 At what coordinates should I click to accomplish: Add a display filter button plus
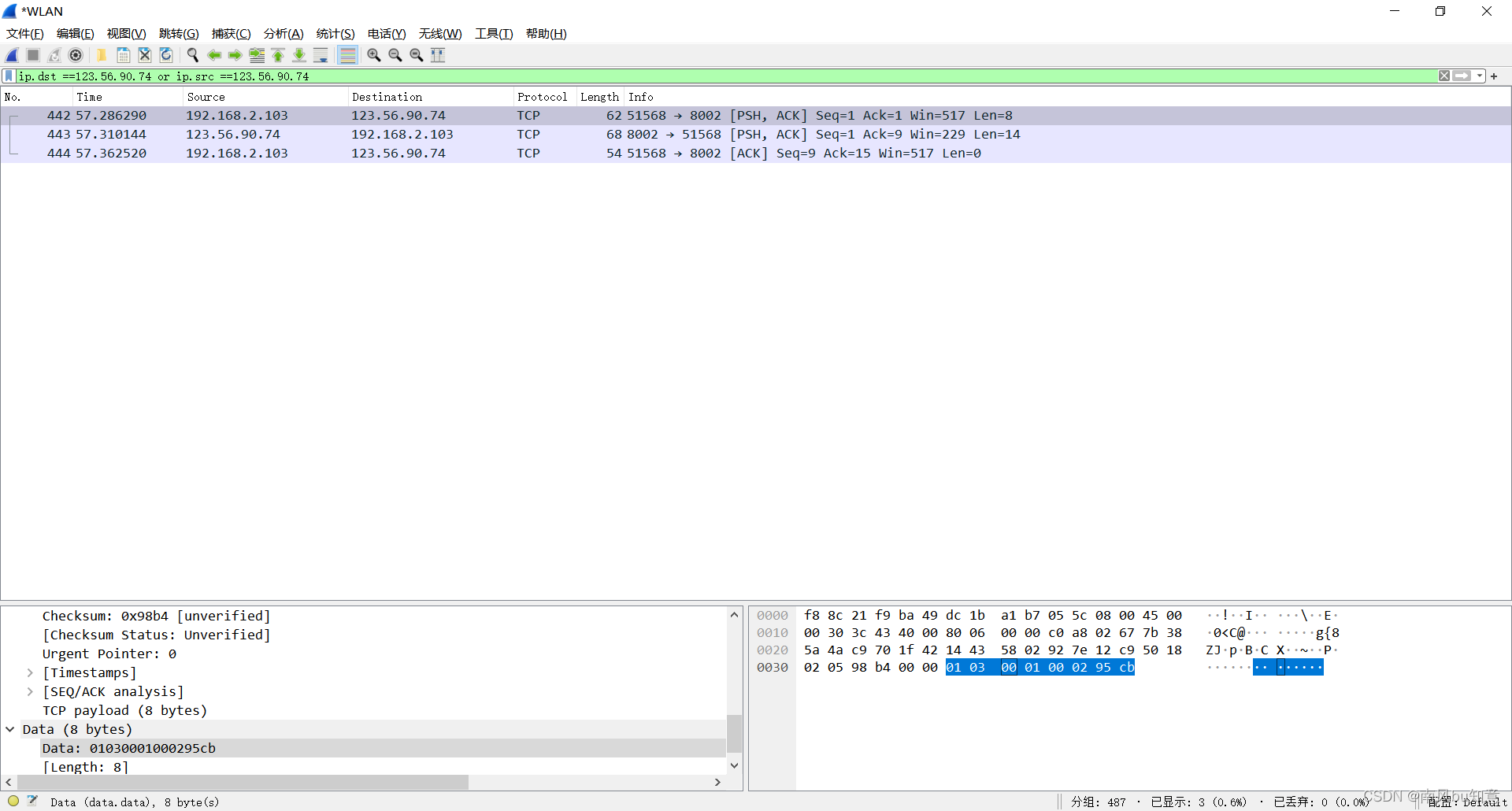1494,76
